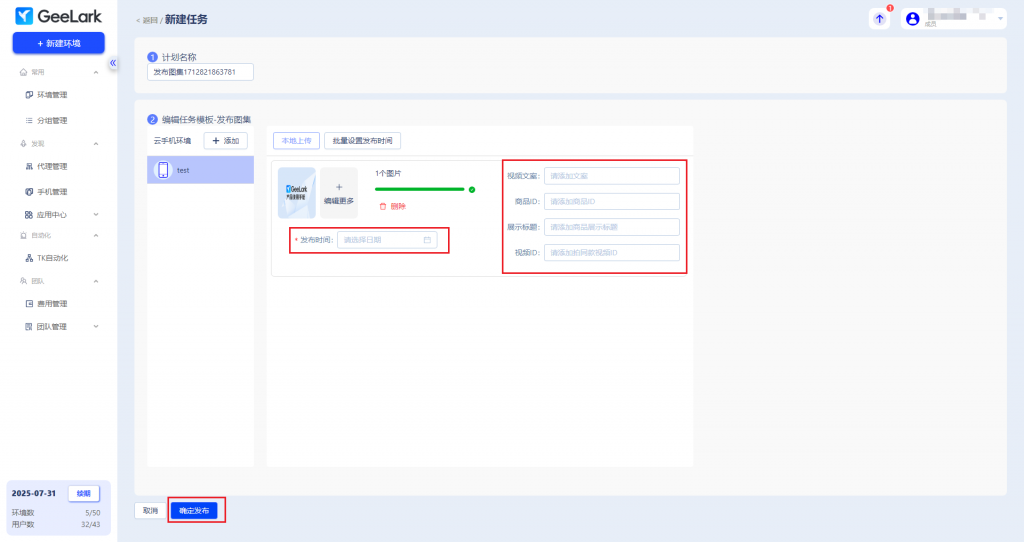This screenshot has width=1024, height=542.
Task: Click the calendar icon in 发布时间 field
Action: pyautogui.click(x=427, y=240)
